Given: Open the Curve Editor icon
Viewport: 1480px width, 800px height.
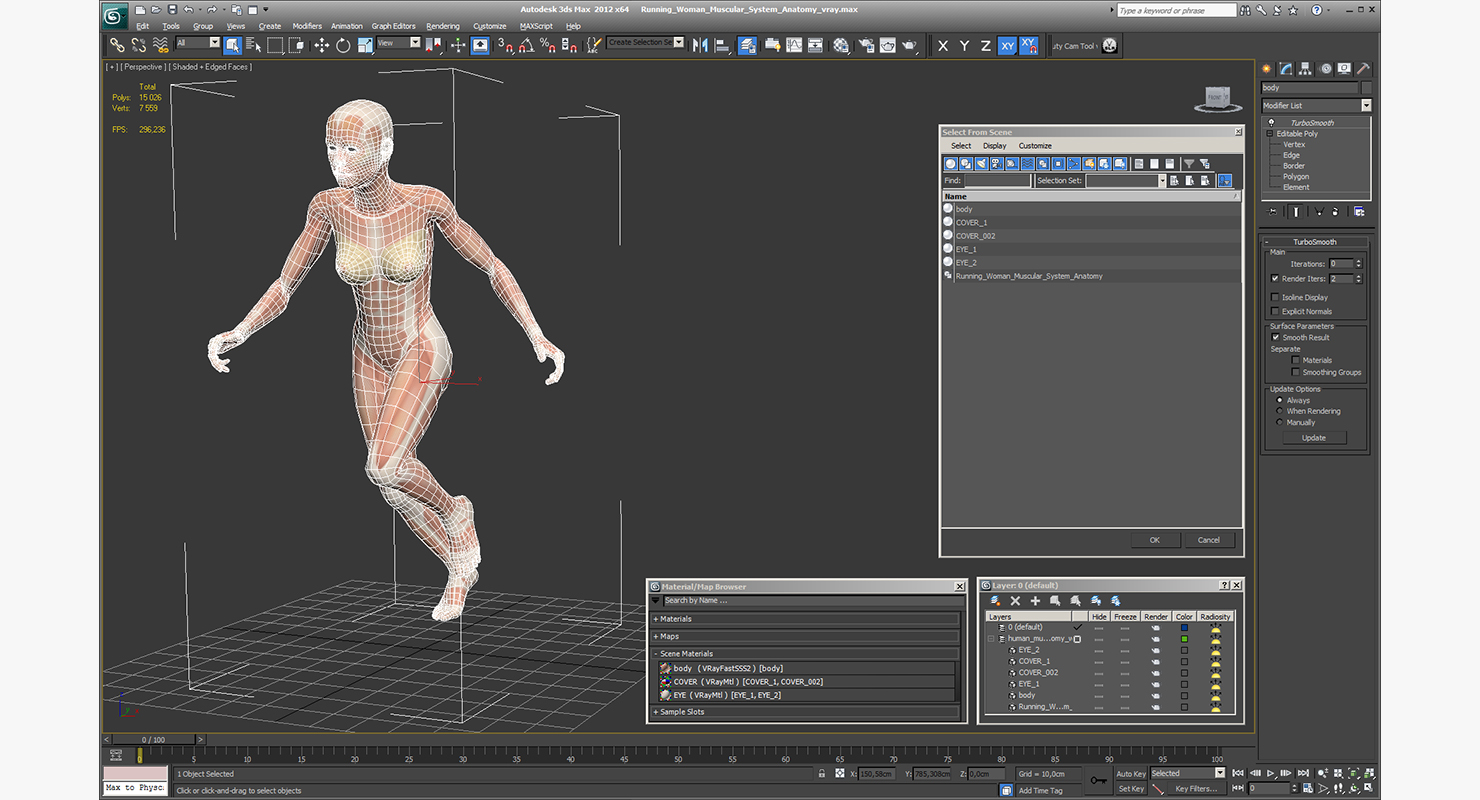Looking at the screenshot, I should pos(794,45).
